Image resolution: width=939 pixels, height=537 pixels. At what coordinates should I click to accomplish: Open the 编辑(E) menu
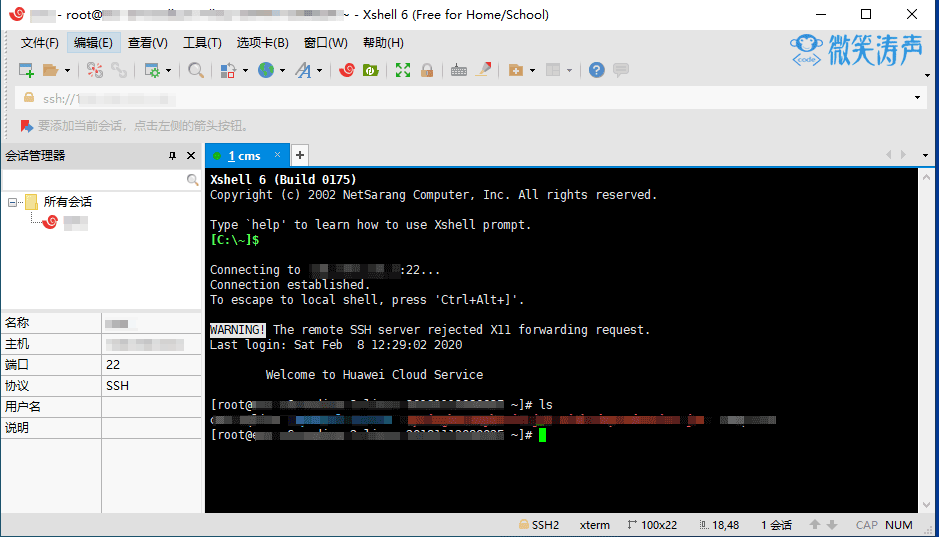[x=93, y=43]
